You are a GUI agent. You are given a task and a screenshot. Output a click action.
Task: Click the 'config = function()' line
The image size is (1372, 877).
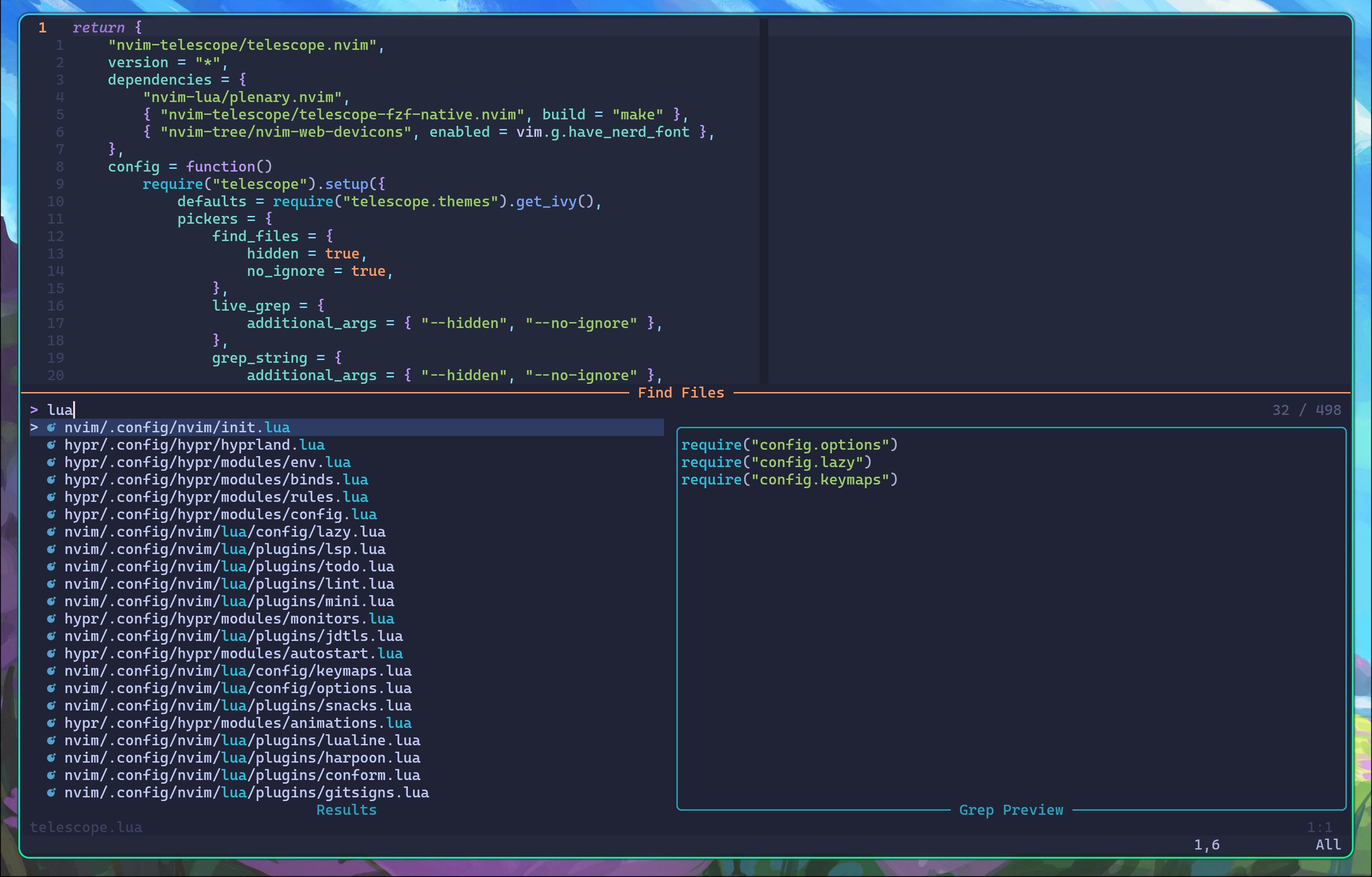coord(190,167)
